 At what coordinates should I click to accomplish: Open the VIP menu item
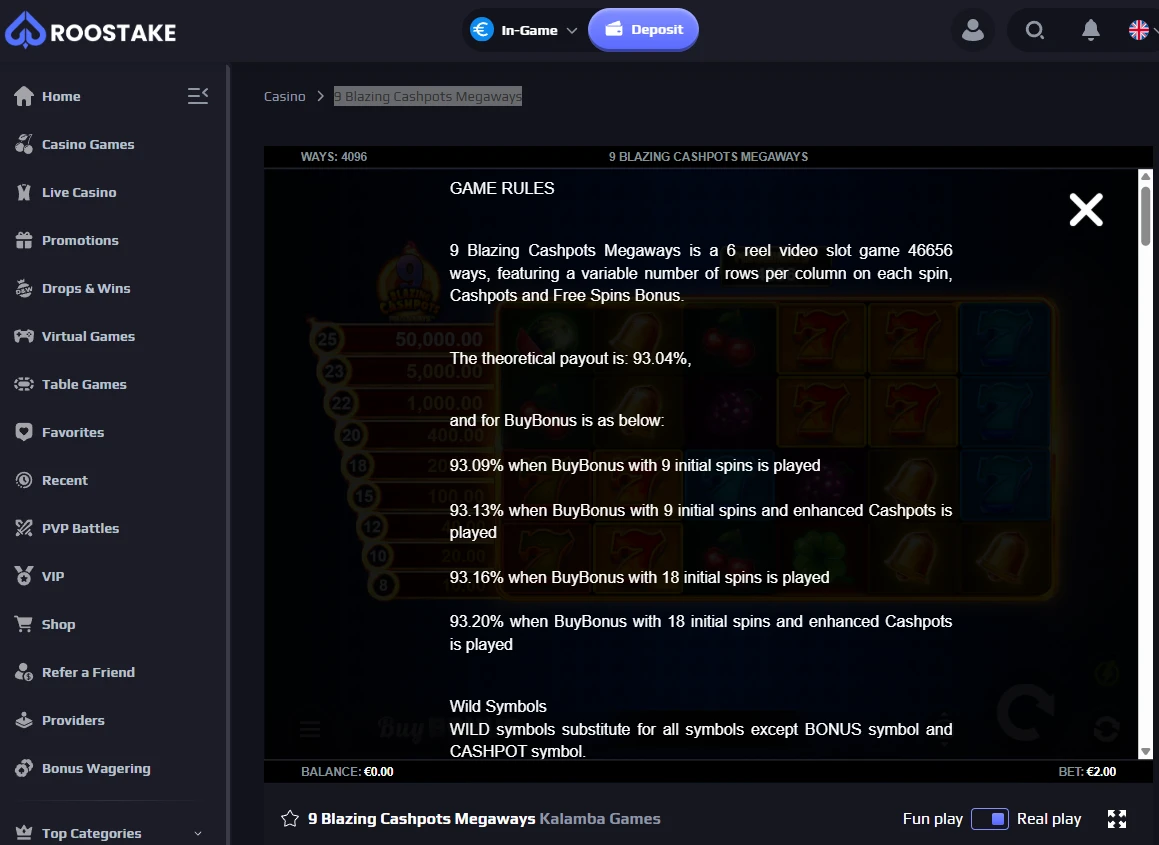click(x=53, y=576)
